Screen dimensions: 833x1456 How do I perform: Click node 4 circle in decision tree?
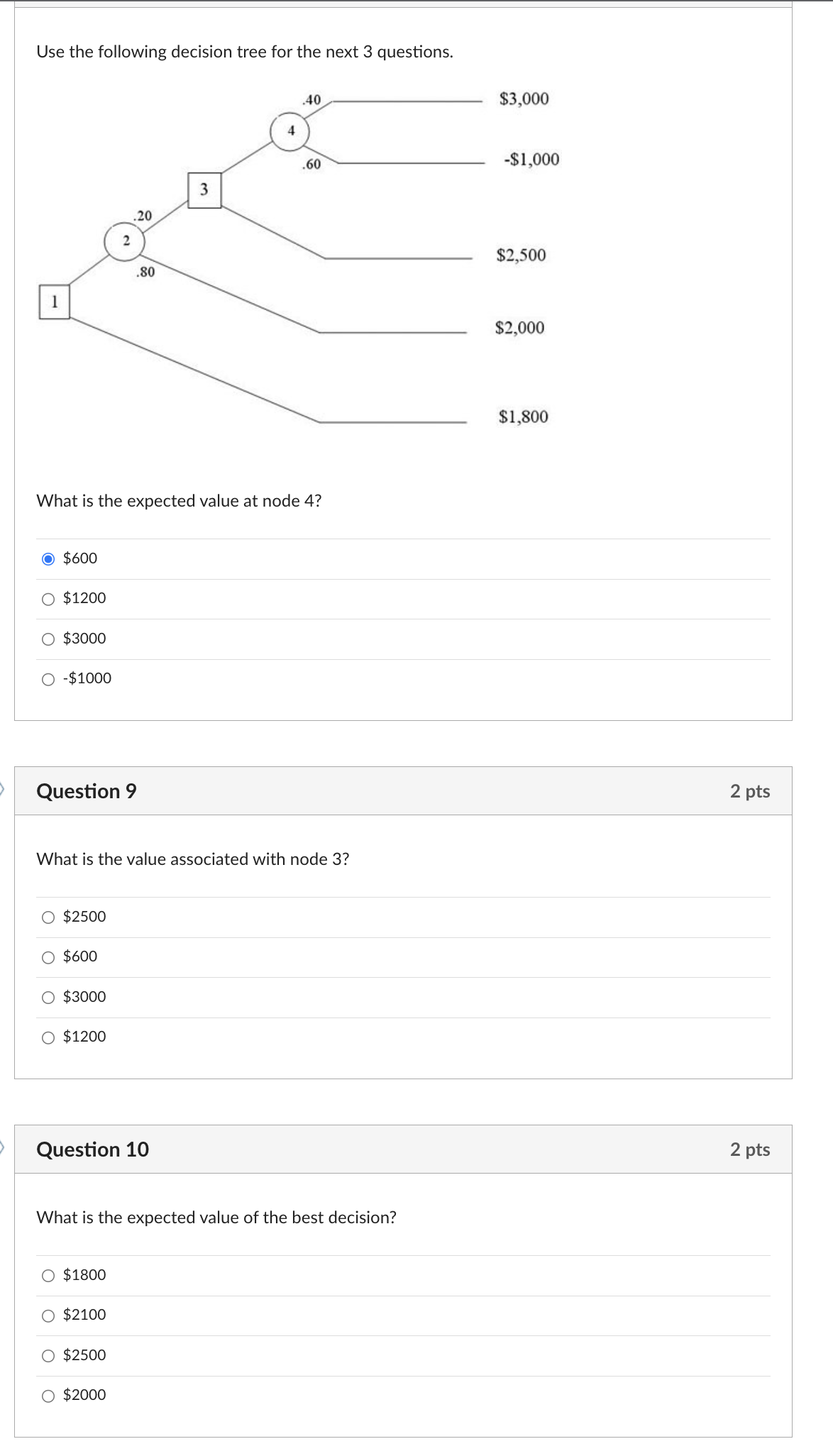290,131
